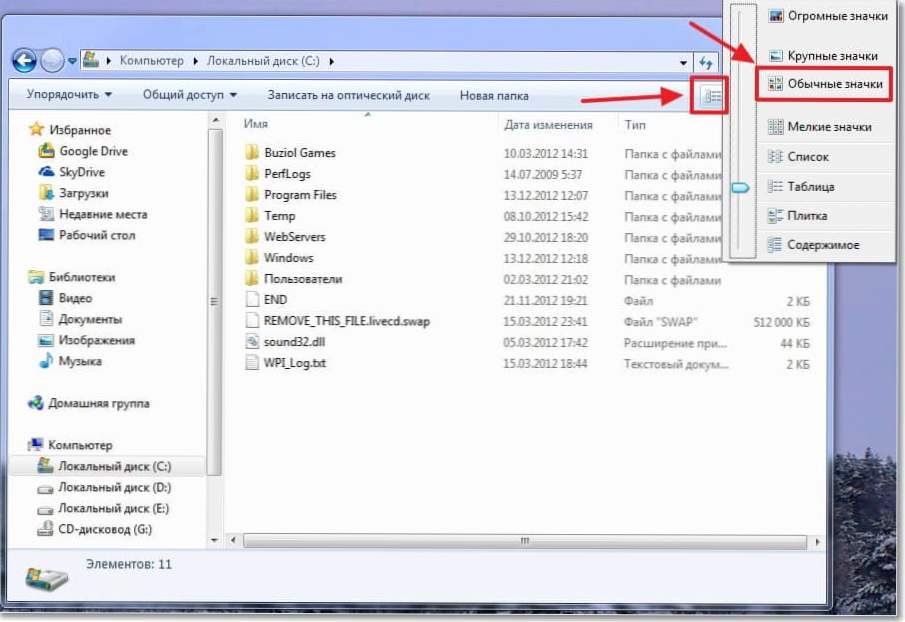Open the Музыка library

[x=70, y=361]
